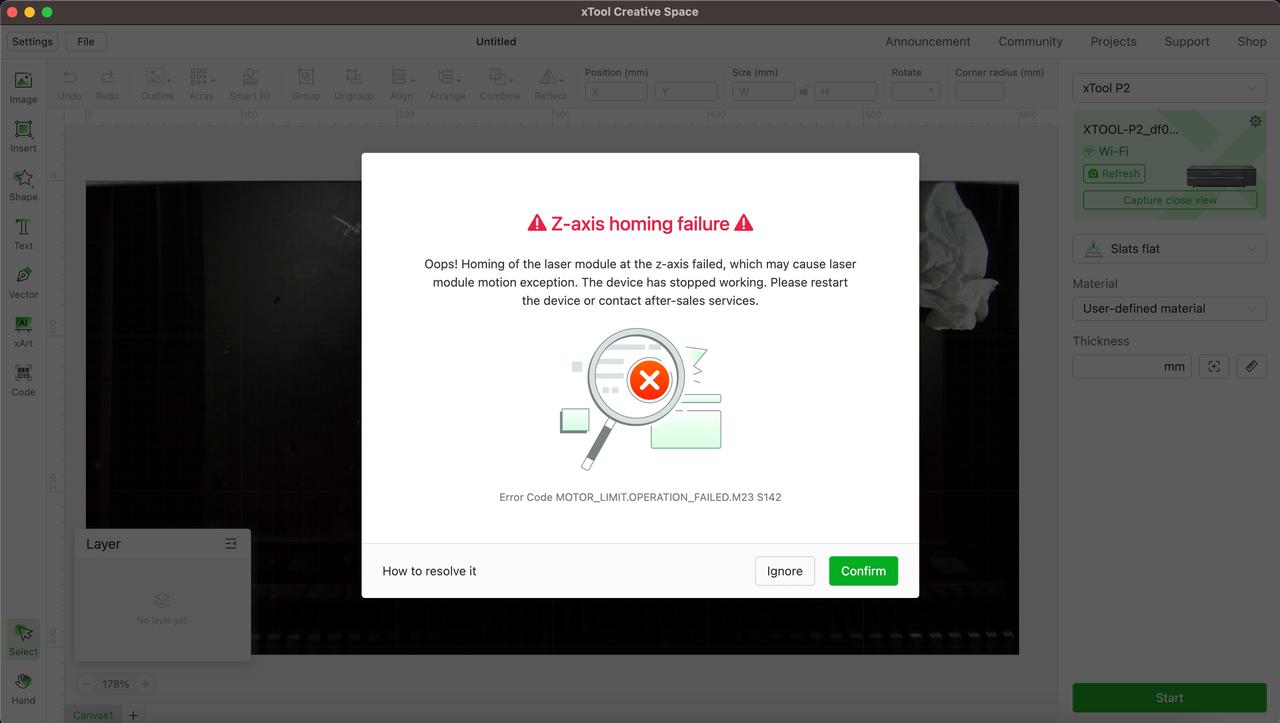Image resolution: width=1280 pixels, height=723 pixels.
Task: Expand User-defined material dropdown
Action: [x=1169, y=309]
